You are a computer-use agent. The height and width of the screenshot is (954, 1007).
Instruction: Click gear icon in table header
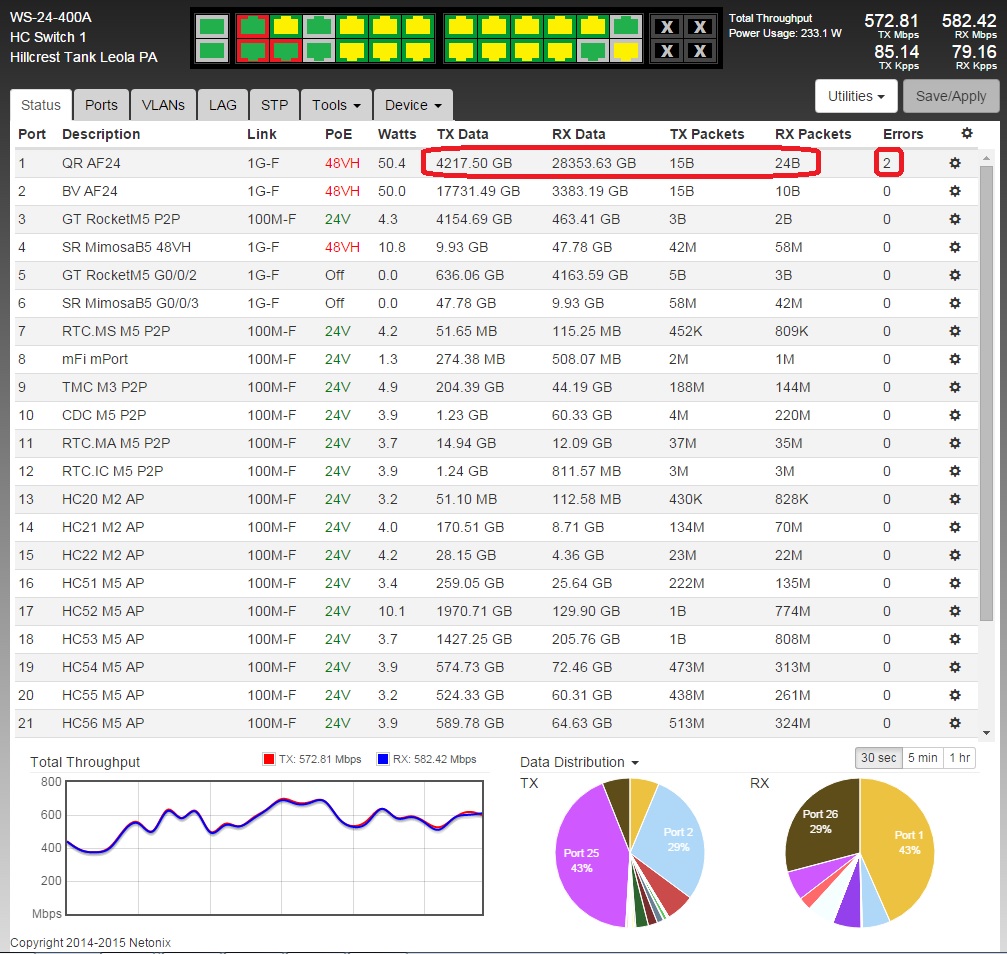pyautogui.click(x=966, y=133)
